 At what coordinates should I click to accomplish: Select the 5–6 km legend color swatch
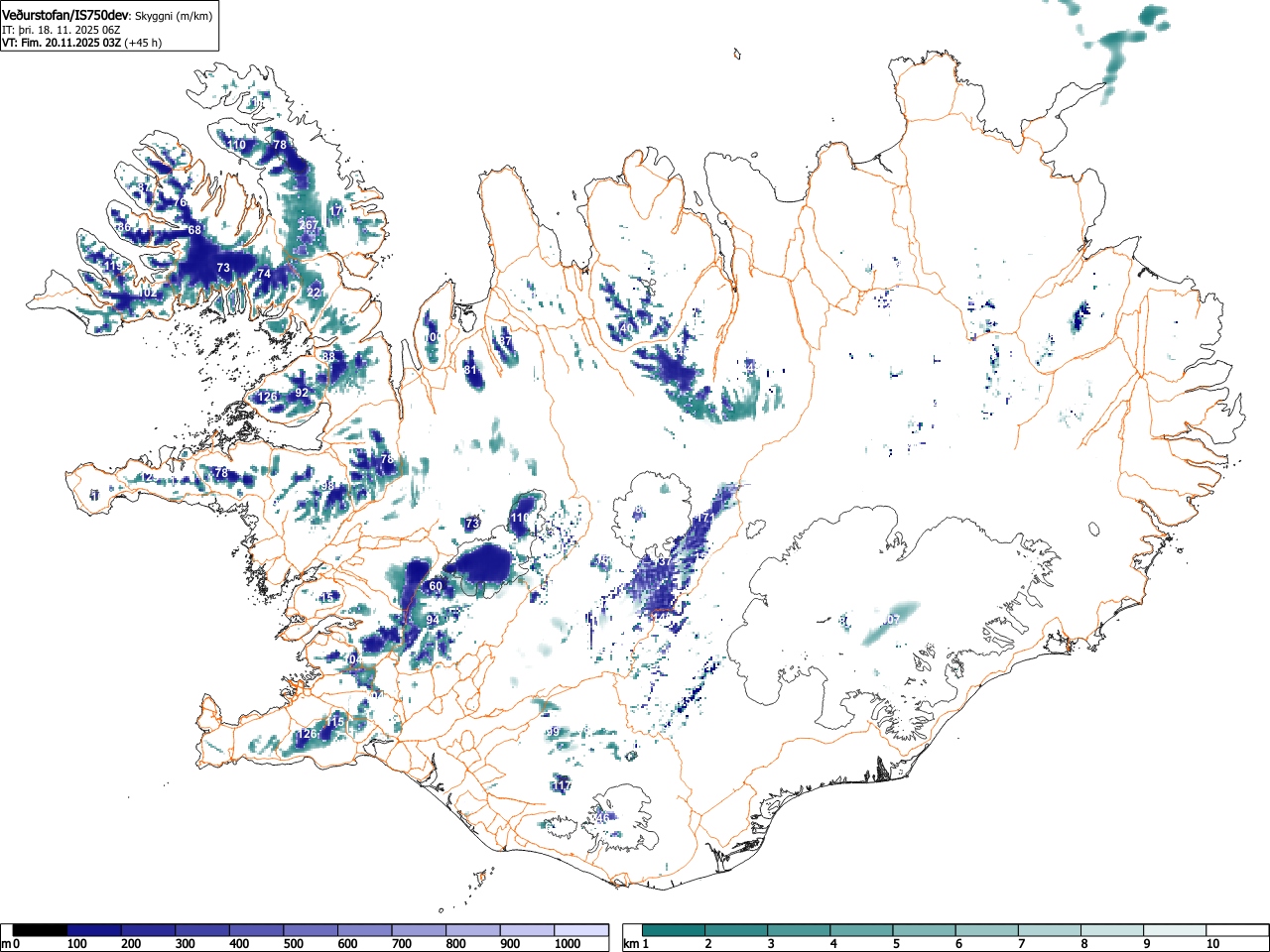(925, 930)
